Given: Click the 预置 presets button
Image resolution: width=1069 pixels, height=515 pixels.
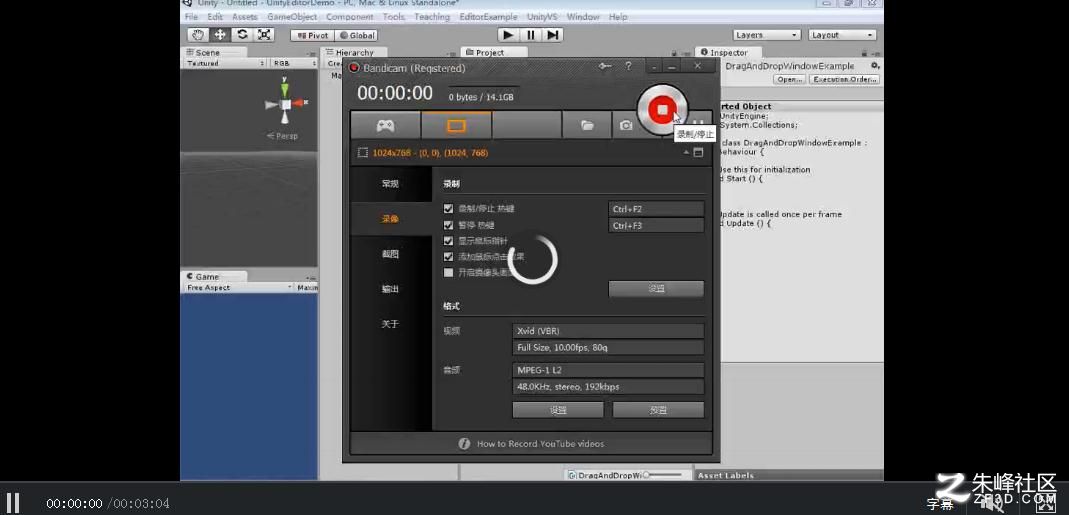Looking at the screenshot, I should click(x=658, y=410).
